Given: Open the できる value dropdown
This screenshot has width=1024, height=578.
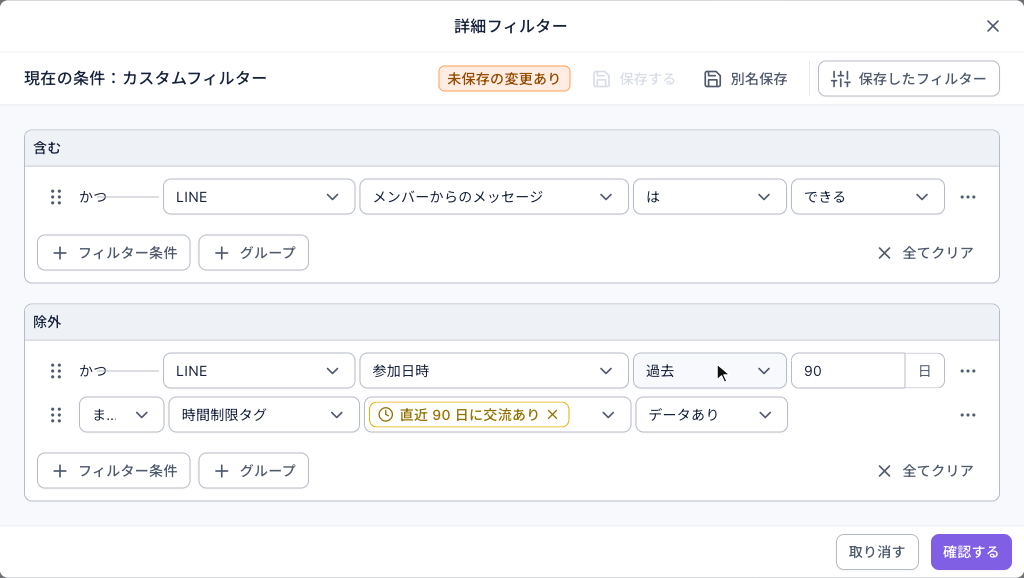Looking at the screenshot, I should click(x=867, y=197).
